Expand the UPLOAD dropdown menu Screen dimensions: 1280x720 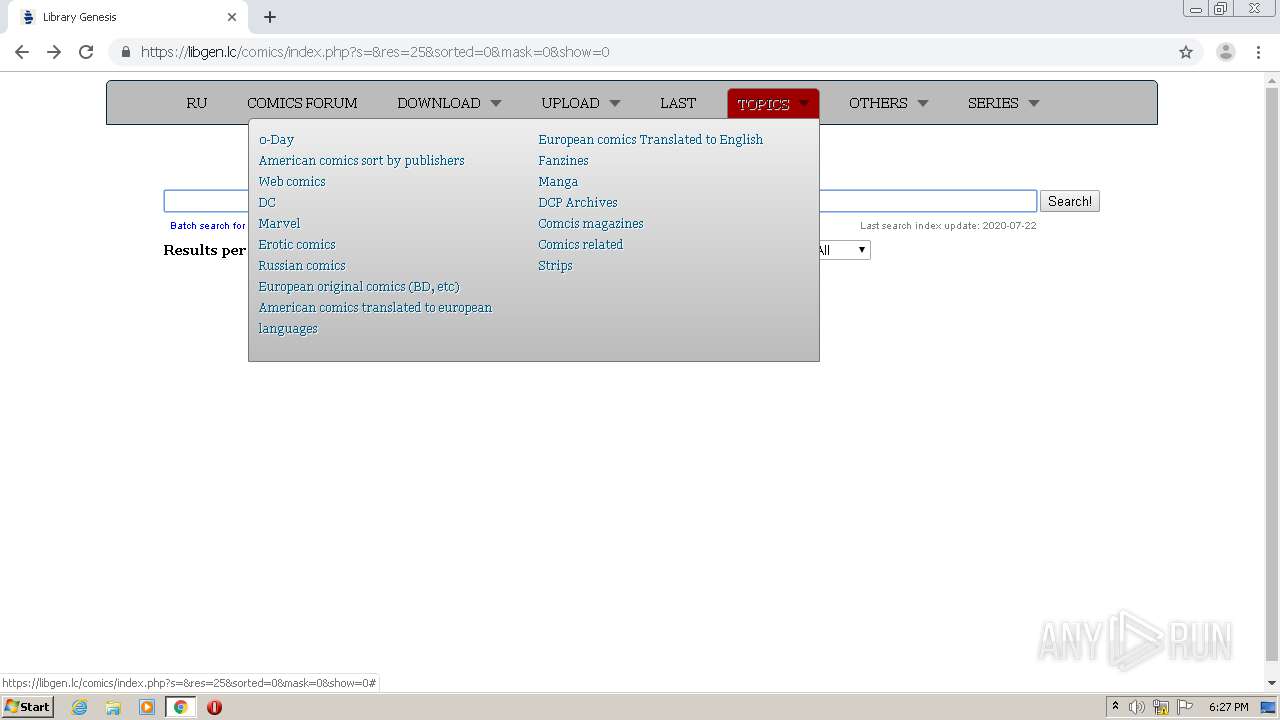click(x=581, y=103)
